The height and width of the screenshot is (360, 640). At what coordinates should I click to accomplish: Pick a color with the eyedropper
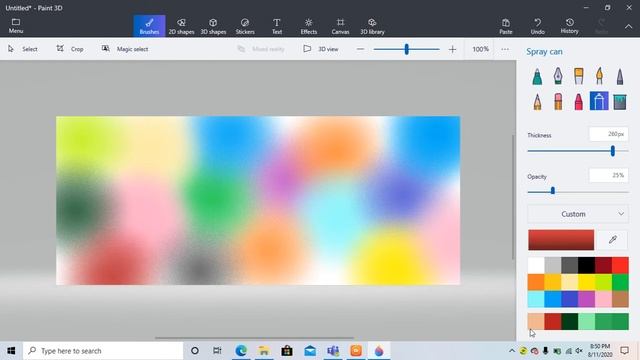click(613, 240)
